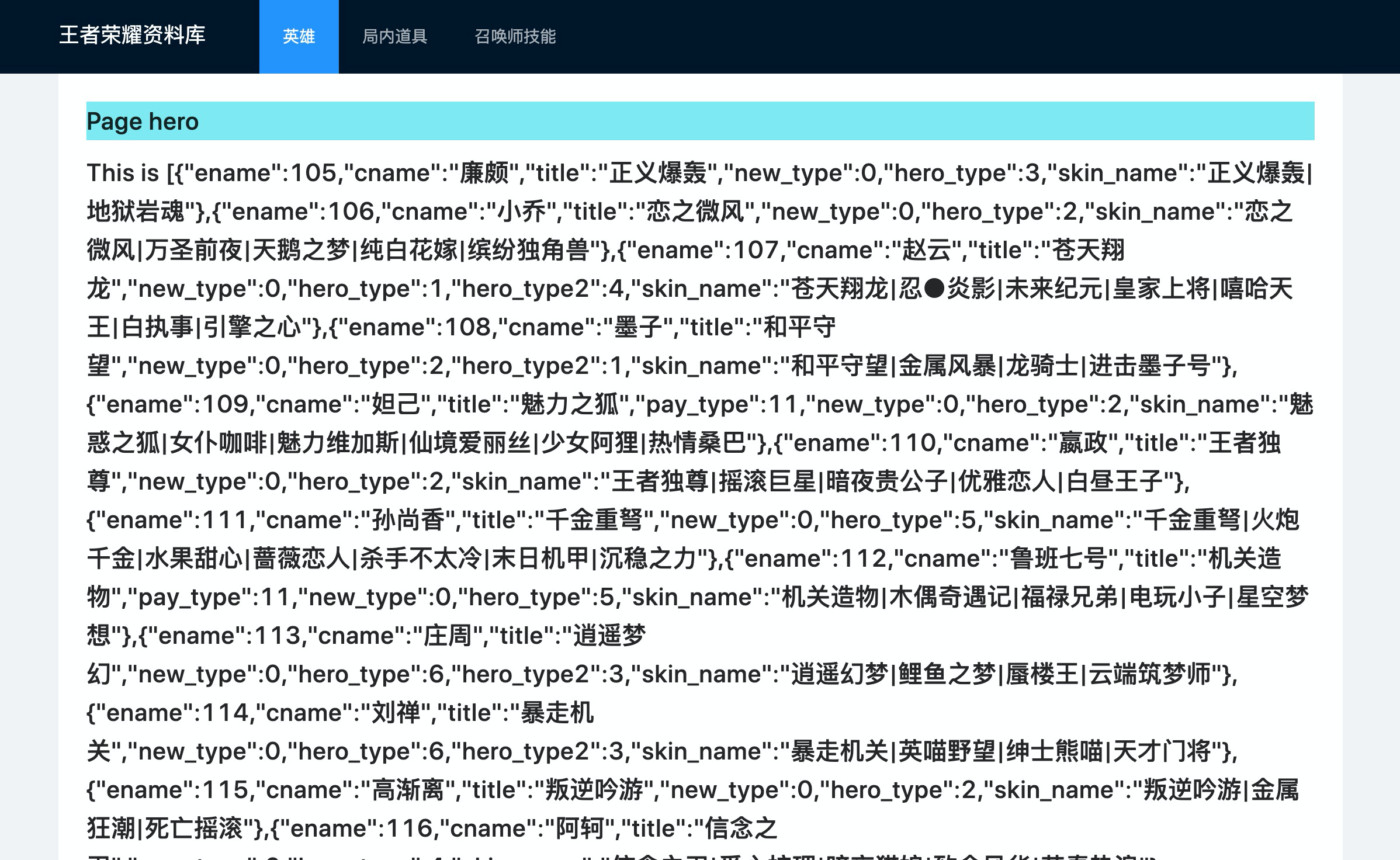Screen dimensions: 1400x860
Task: Click the hero name "阿轲"
Action: (580, 828)
